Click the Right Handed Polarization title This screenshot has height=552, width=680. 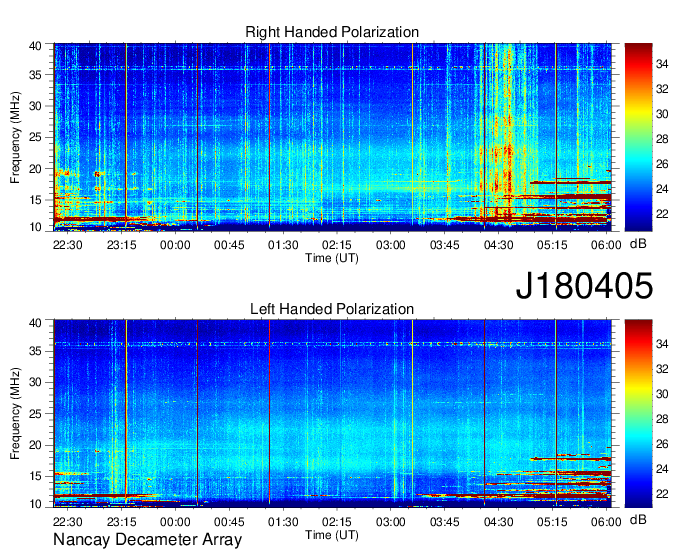coord(332,32)
